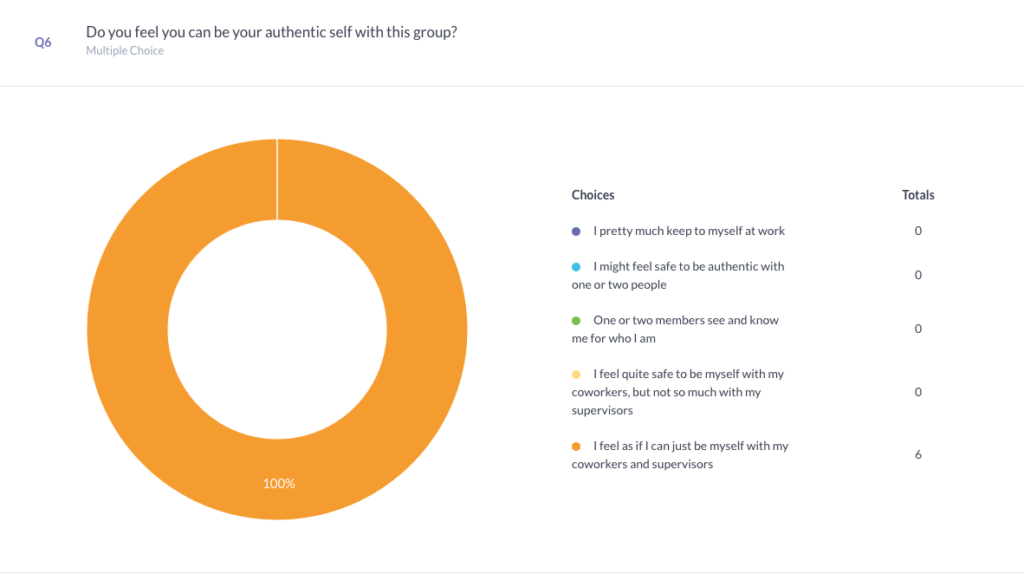The width and height of the screenshot is (1024, 574).
Task: Click the orange legend dot for 'coworkers and supervisors'
Action: 576,447
